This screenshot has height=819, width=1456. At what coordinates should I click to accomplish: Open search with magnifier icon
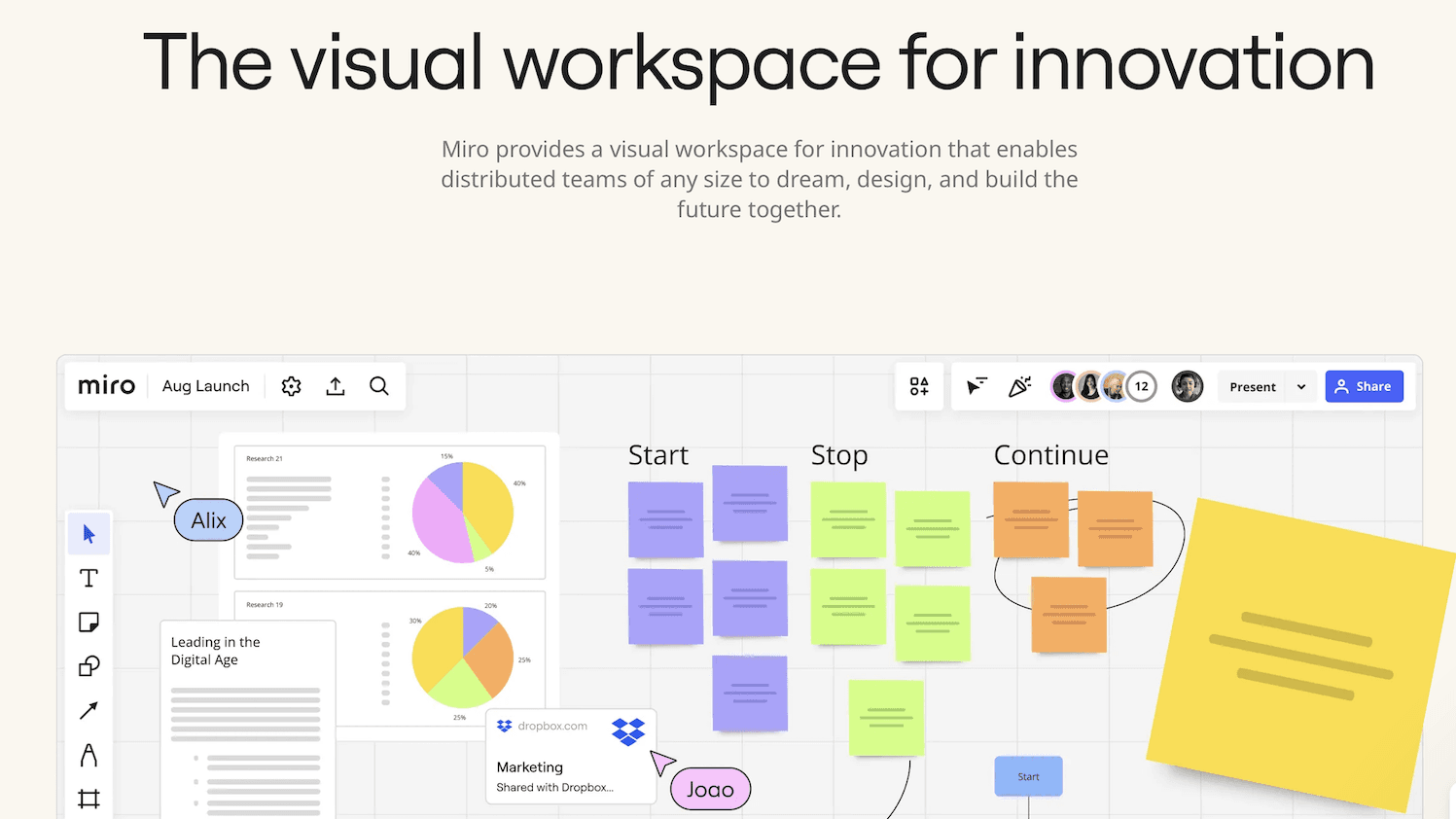[379, 386]
